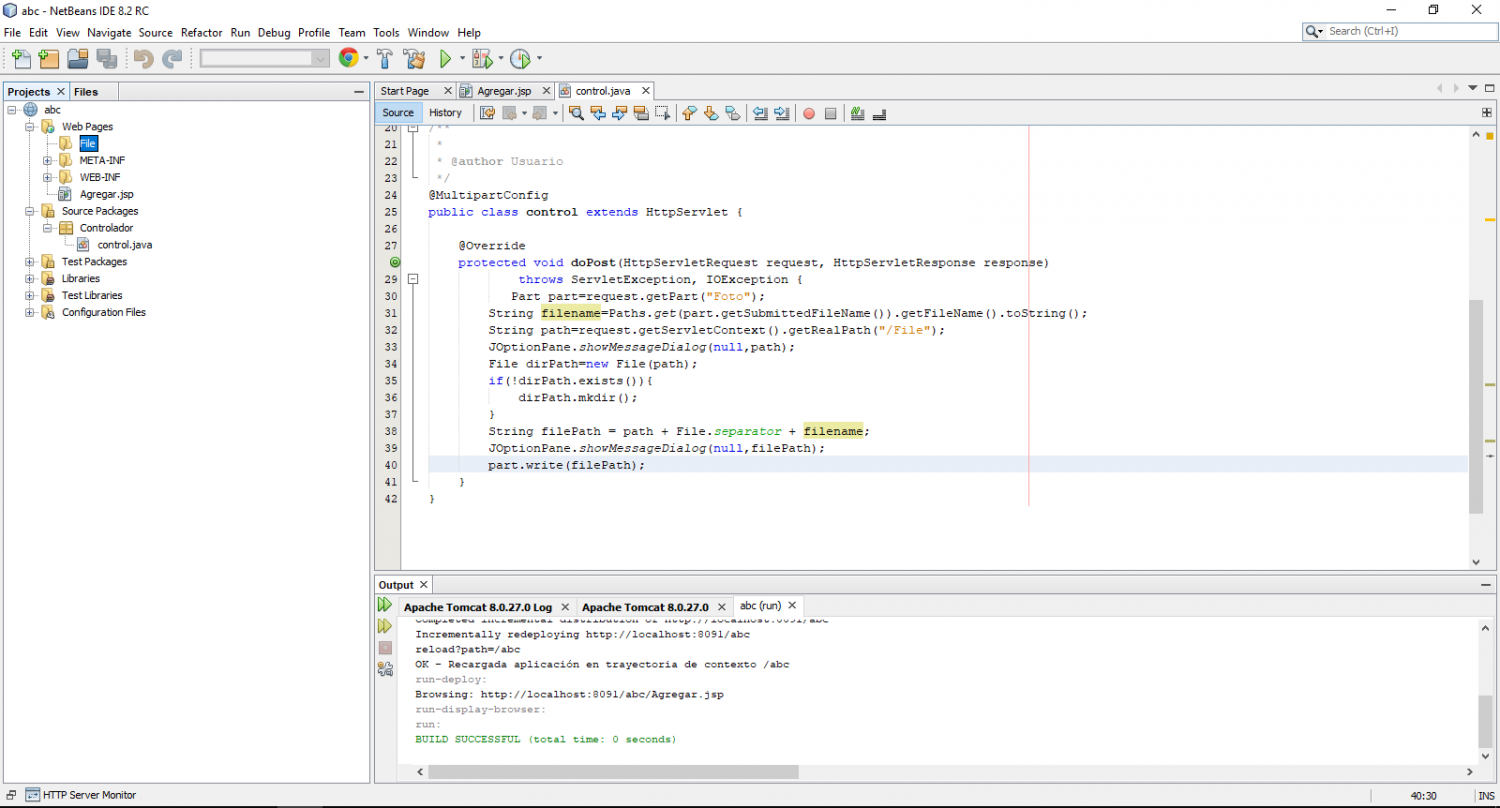Viewport: 1500px width, 808px height.
Task: Click the Clean and Build icon
Action: point(414,59)
